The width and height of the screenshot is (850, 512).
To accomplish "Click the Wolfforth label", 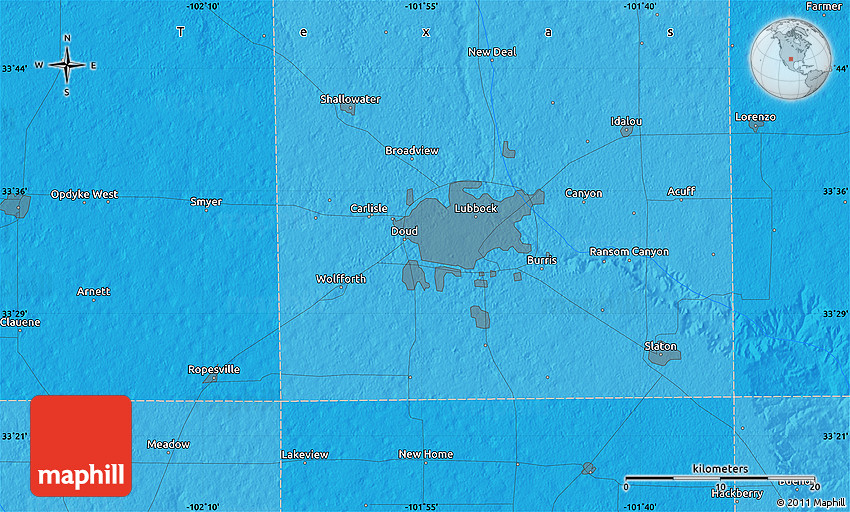I will tap(341, 279).
